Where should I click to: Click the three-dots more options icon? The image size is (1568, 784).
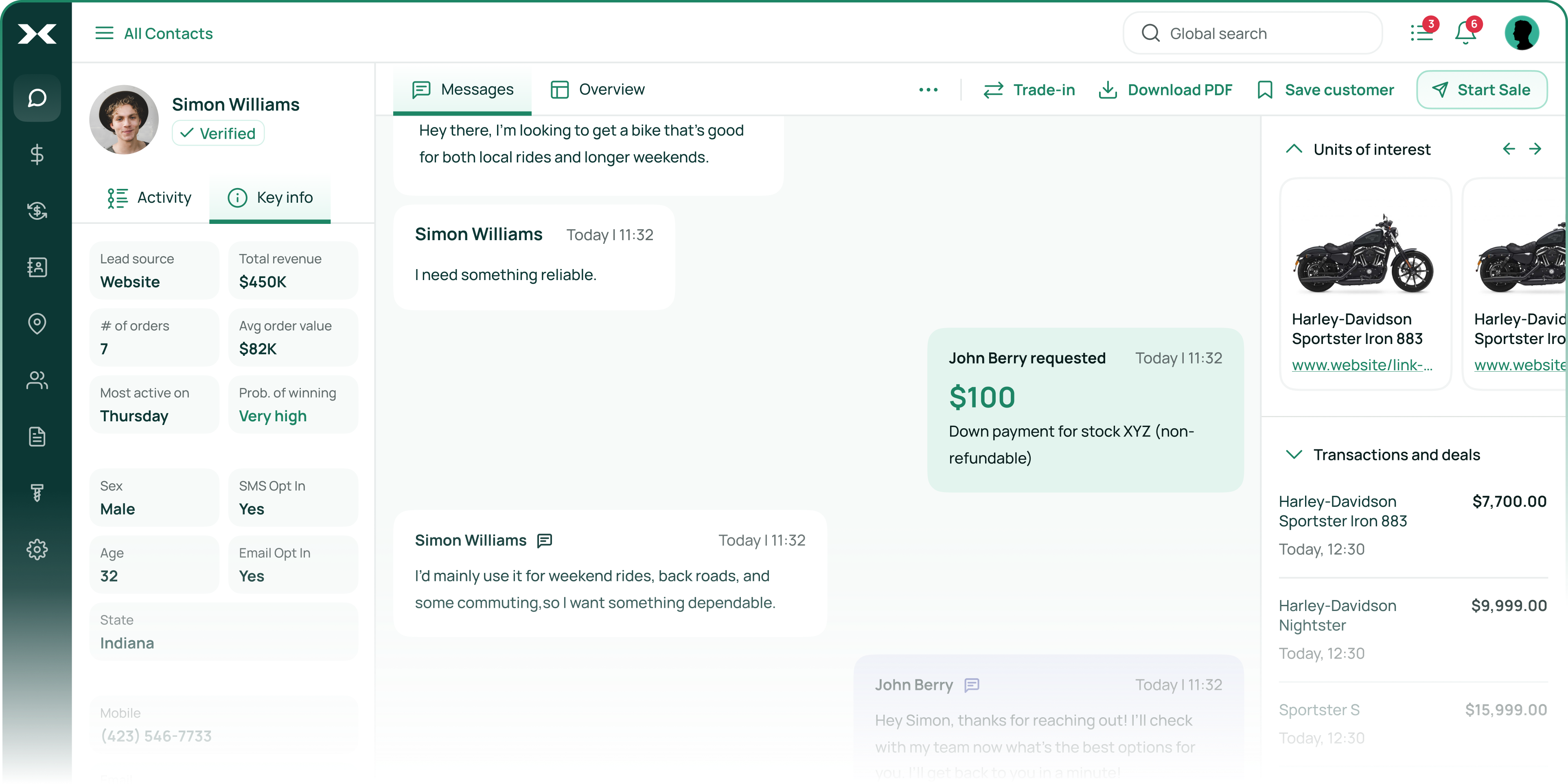(x=928, y=90)
